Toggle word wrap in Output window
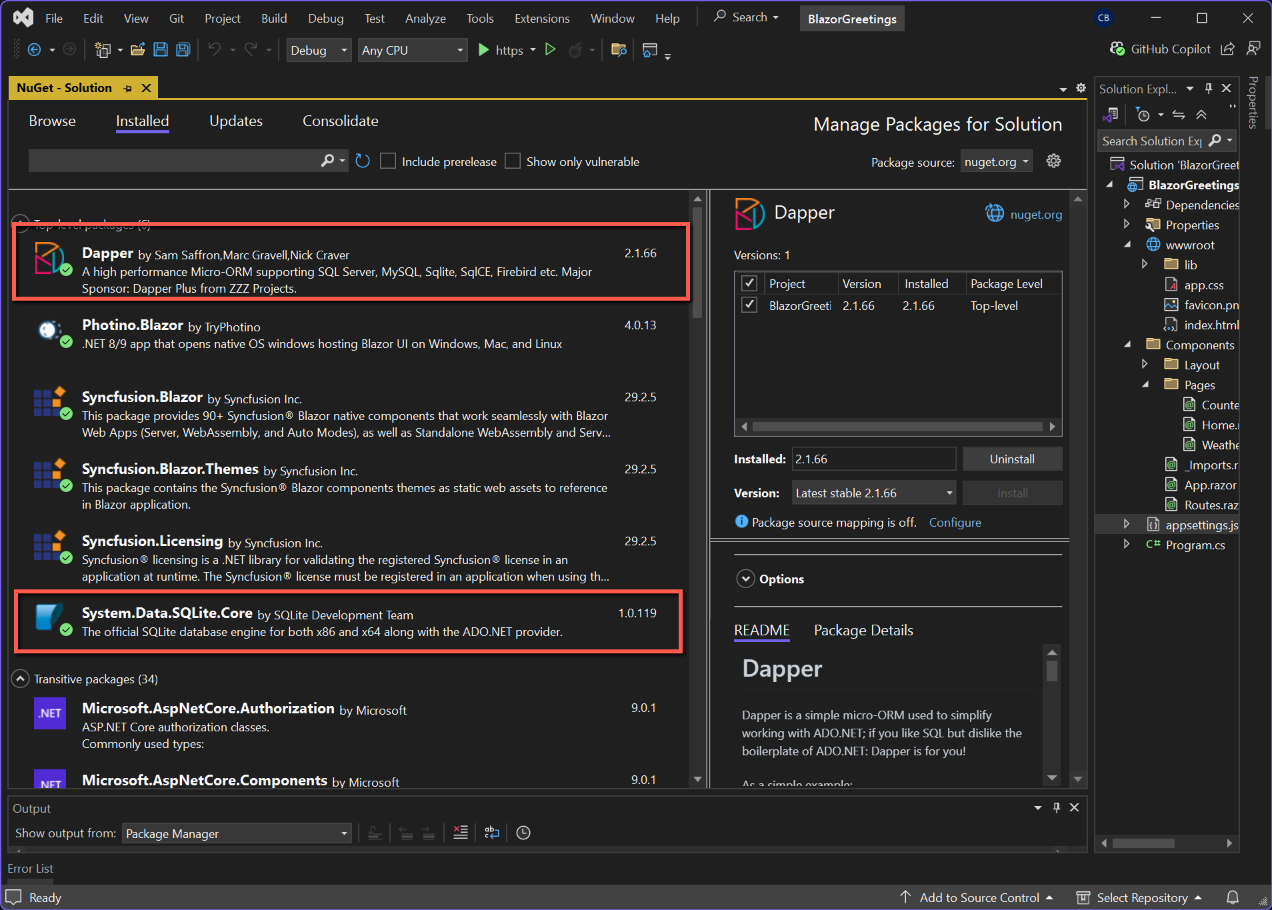This screenshot has height=910, width=1272. pos(492,833)
